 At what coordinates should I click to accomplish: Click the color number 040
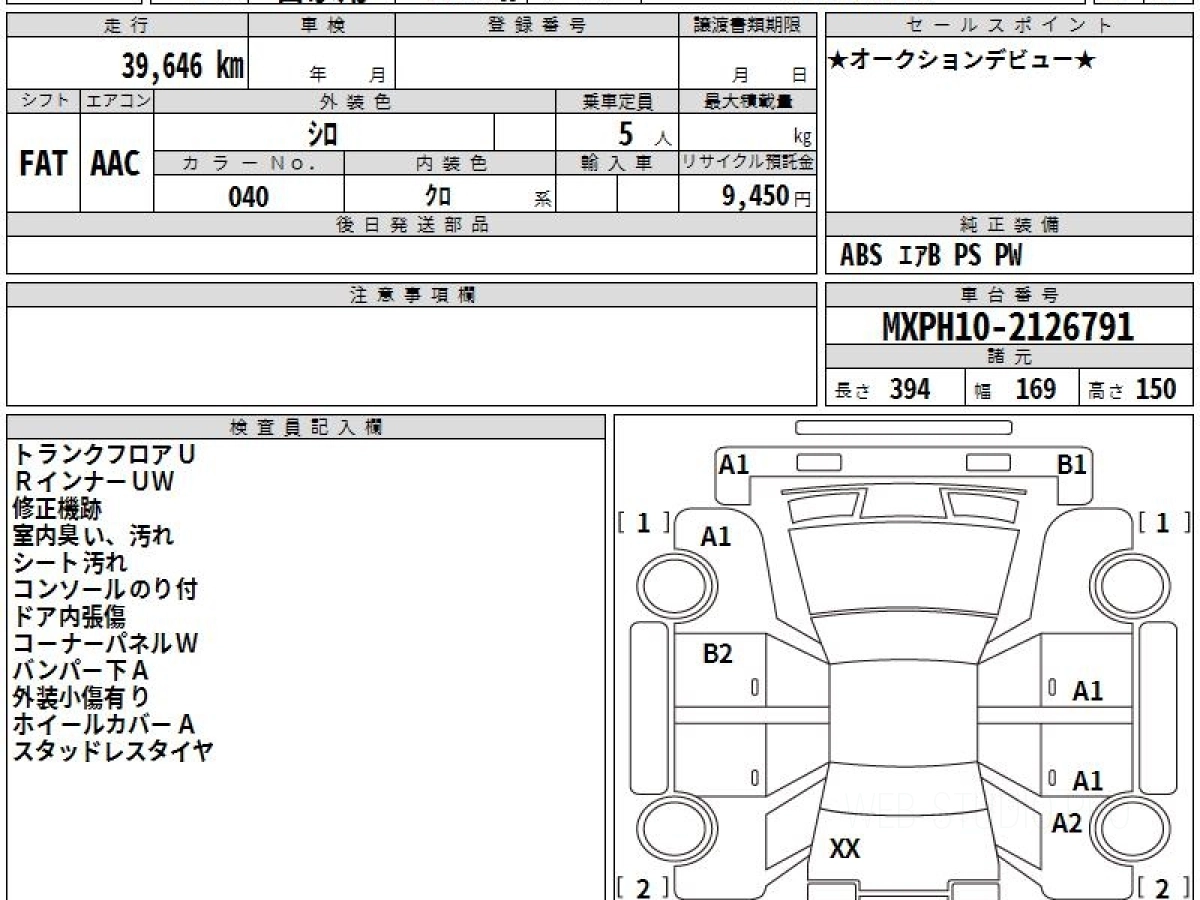coord(248,196)
